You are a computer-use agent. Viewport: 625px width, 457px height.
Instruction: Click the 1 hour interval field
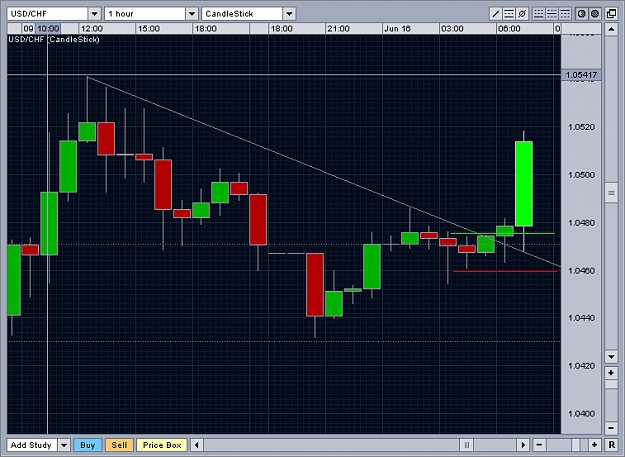coord(145,14)
